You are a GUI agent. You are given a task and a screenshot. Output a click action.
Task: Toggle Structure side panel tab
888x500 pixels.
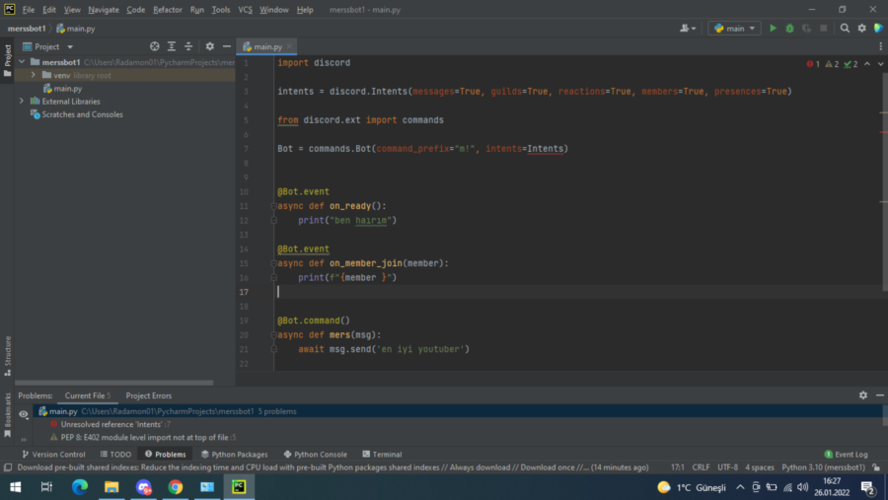pos(7,356)
